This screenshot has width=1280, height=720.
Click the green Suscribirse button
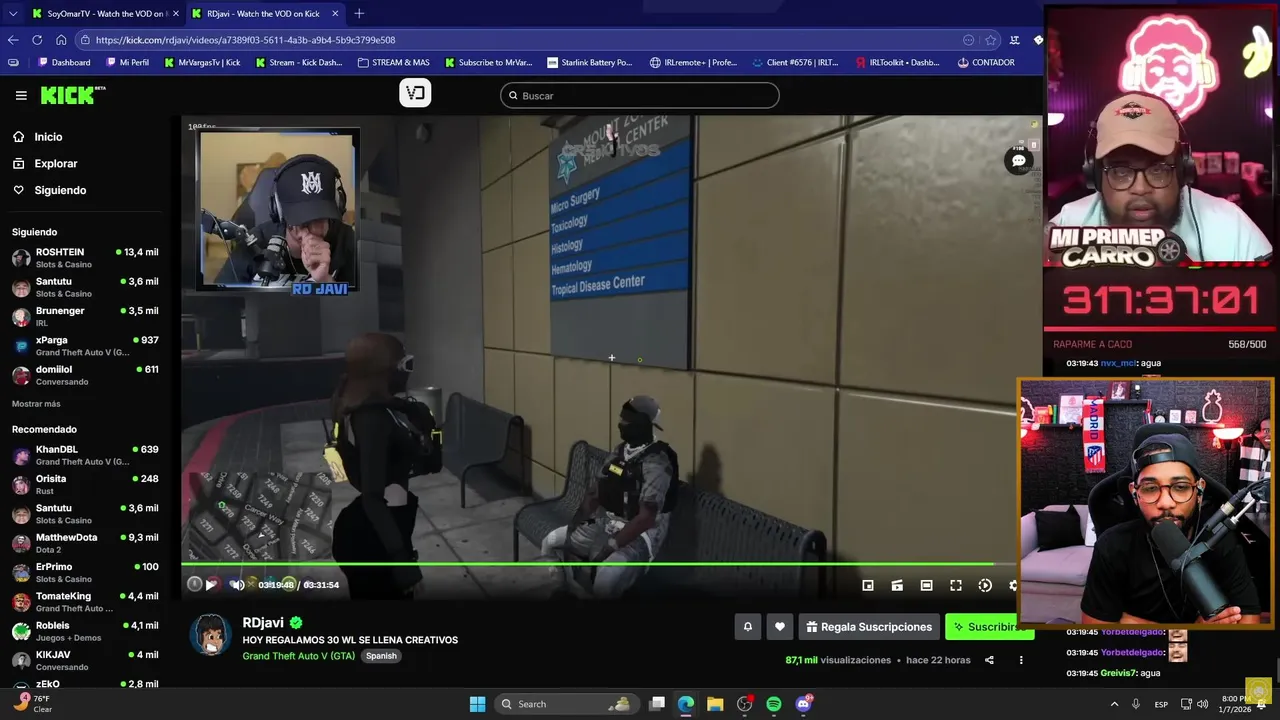(982, 627)
